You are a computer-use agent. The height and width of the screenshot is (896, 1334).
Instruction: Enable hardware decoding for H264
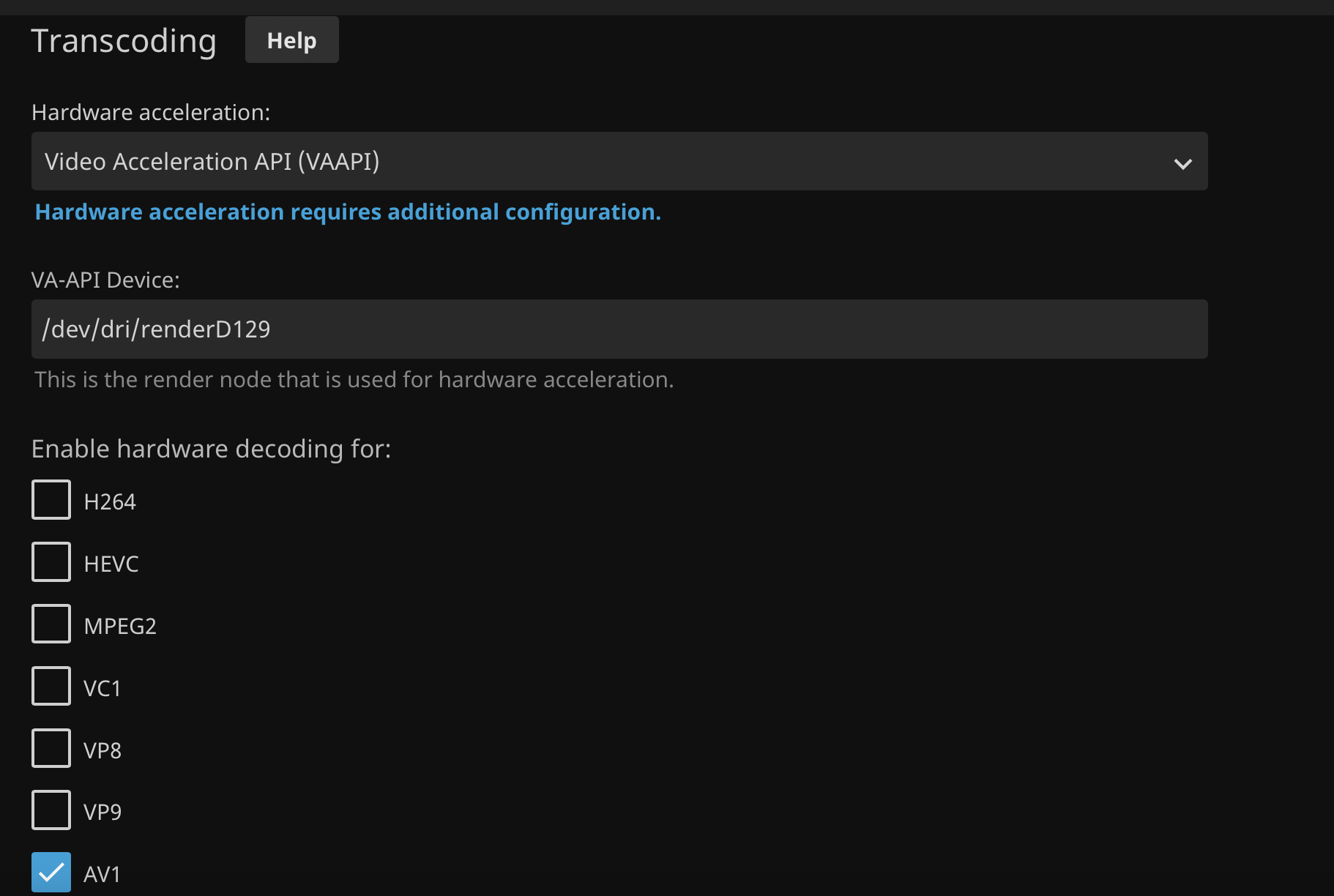coord(51,500)
